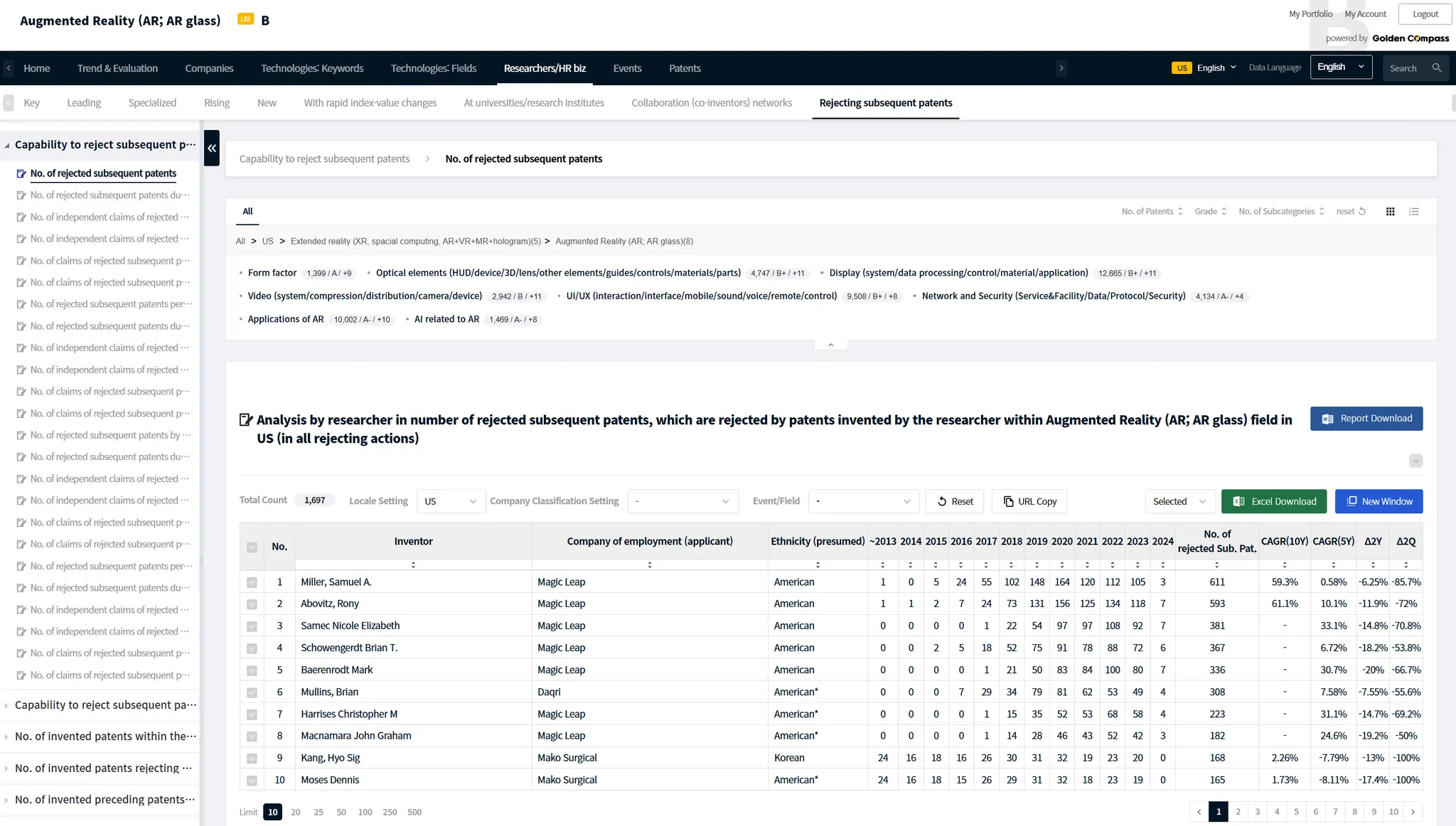The image size is (1456, 826).
Task: Switch to list view icon
Action: coord(1414,211)
